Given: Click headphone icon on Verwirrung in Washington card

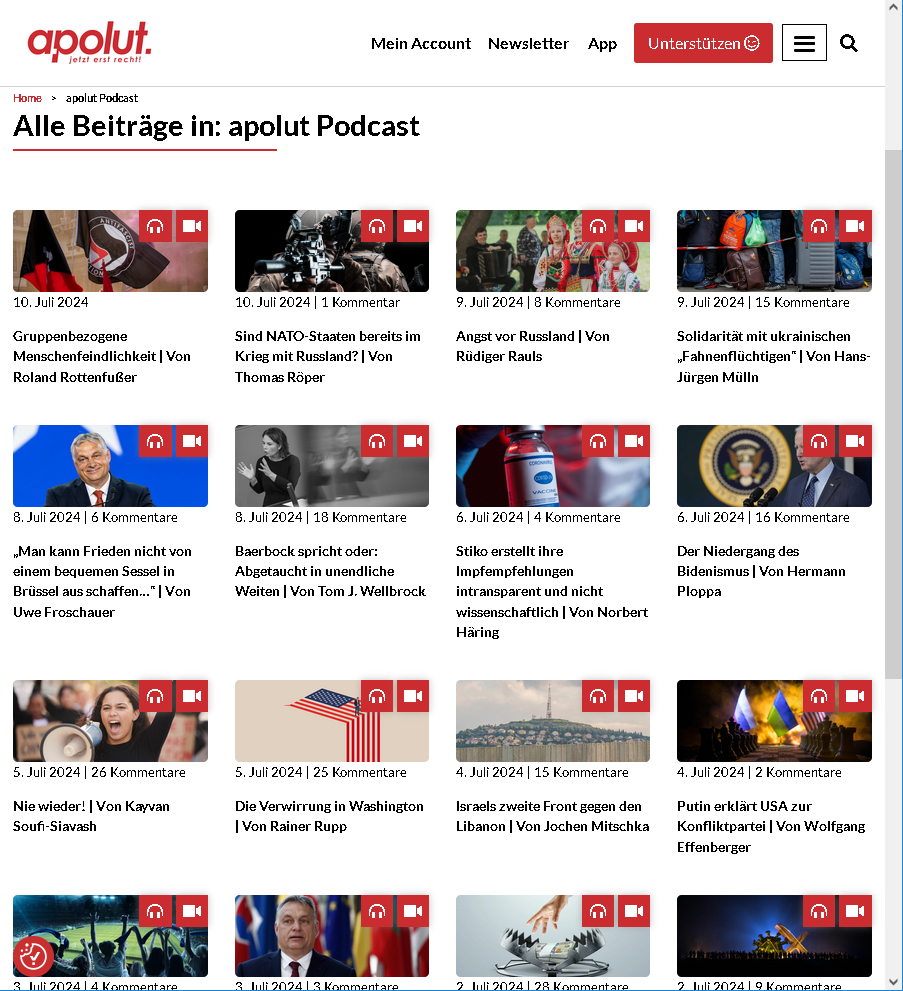Looking at the screenshot, I should click(x=377, y=696).
